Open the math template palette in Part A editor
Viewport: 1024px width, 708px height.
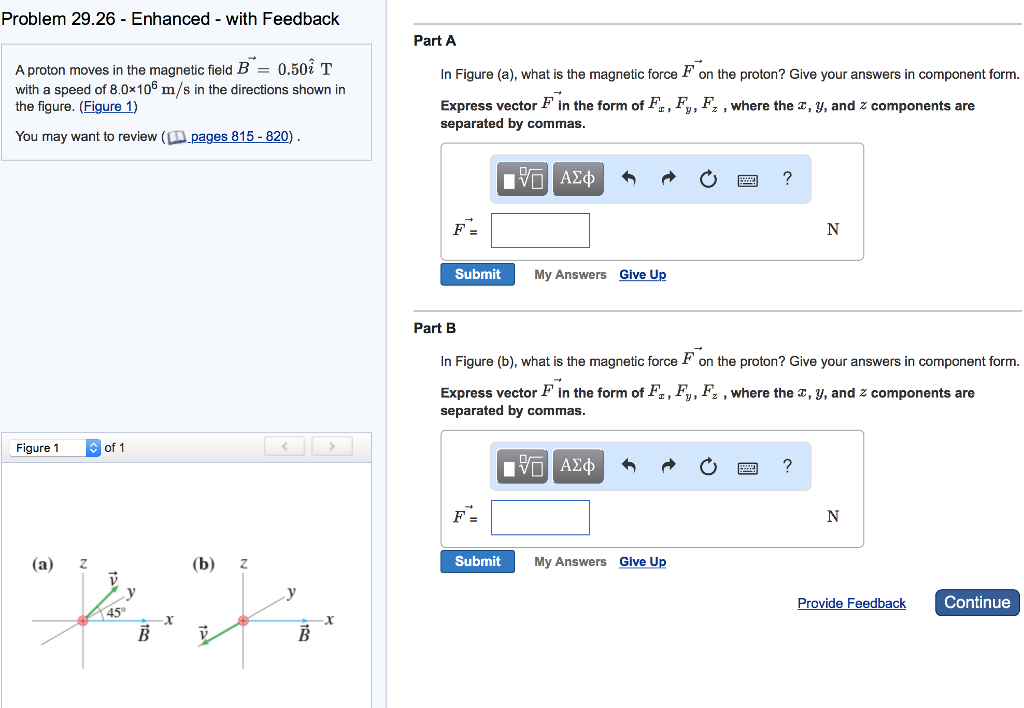pyautogui.click(x=521, y=178)
